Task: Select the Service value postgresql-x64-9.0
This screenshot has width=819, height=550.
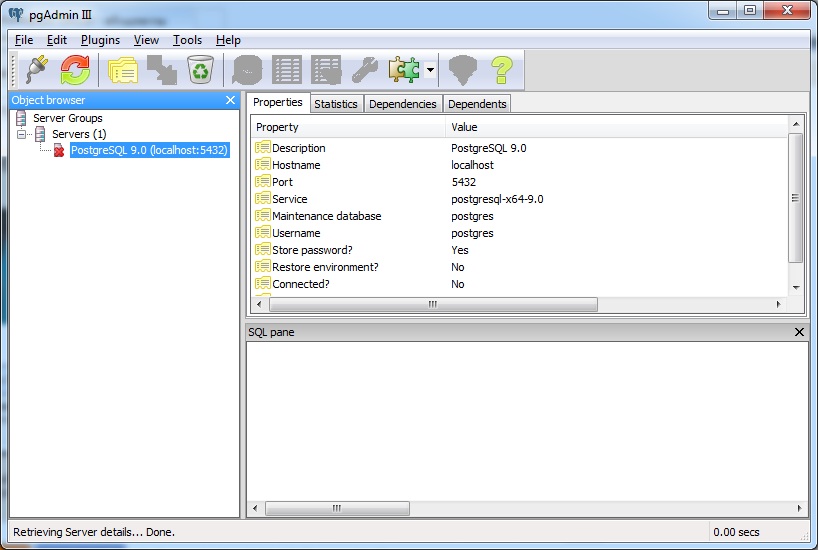Action: coord(497,200)
